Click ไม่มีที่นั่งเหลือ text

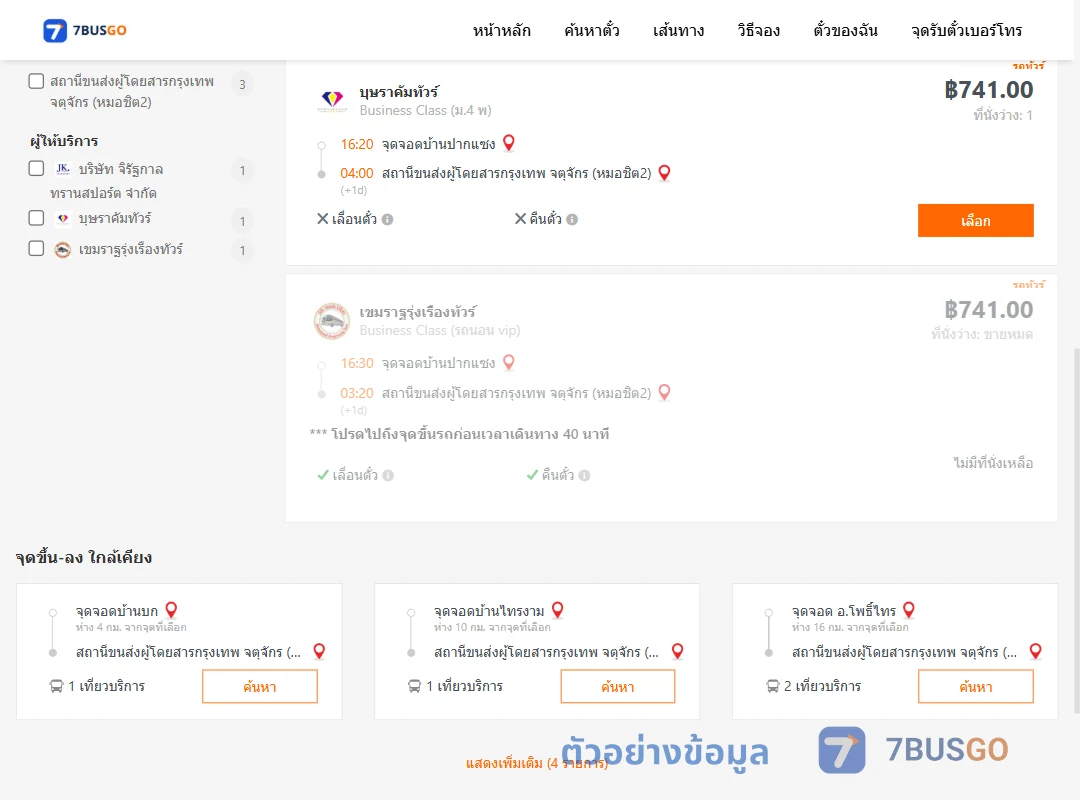(x=993, y=463)
